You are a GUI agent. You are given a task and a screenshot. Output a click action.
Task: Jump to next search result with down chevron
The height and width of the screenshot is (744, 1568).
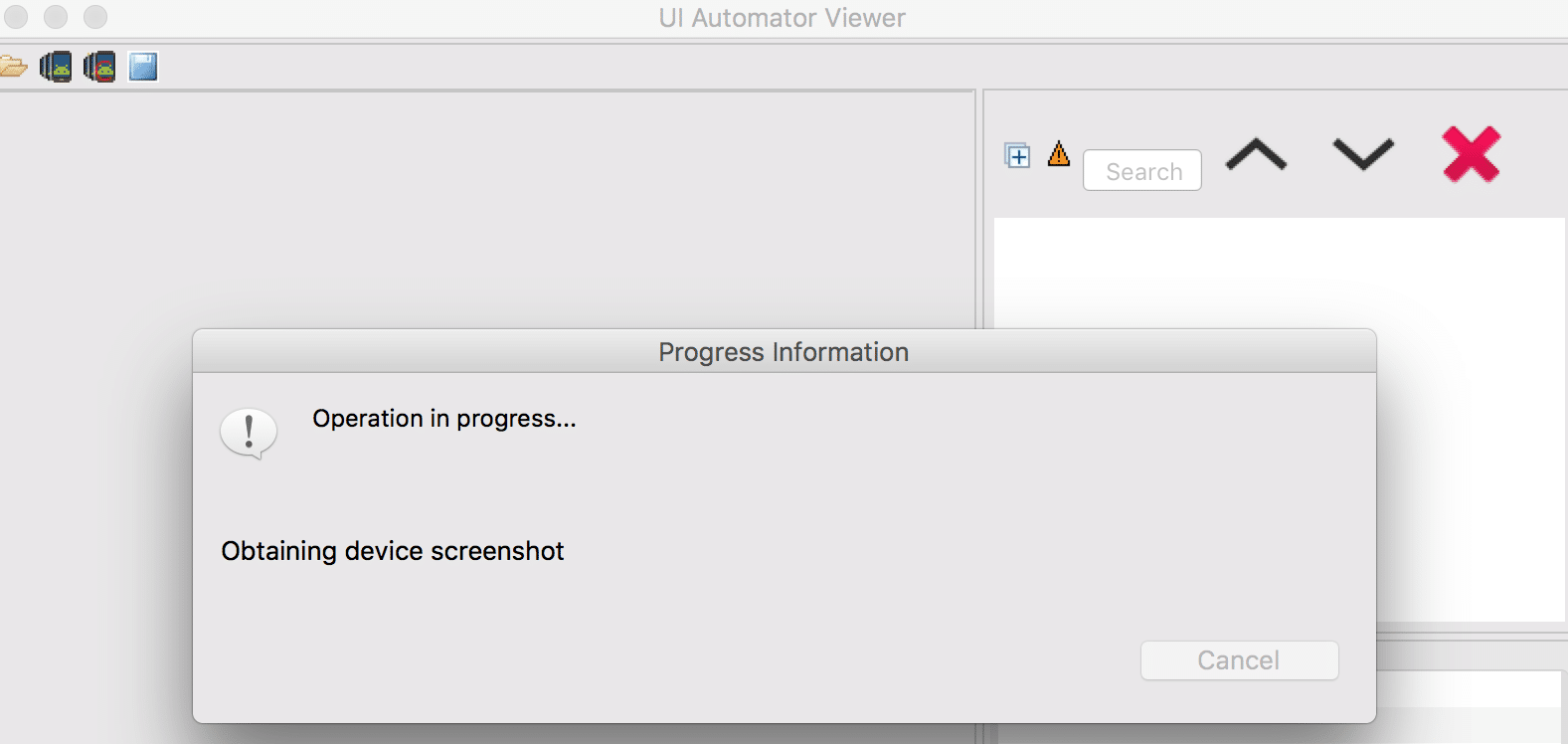click(1363, 155)
